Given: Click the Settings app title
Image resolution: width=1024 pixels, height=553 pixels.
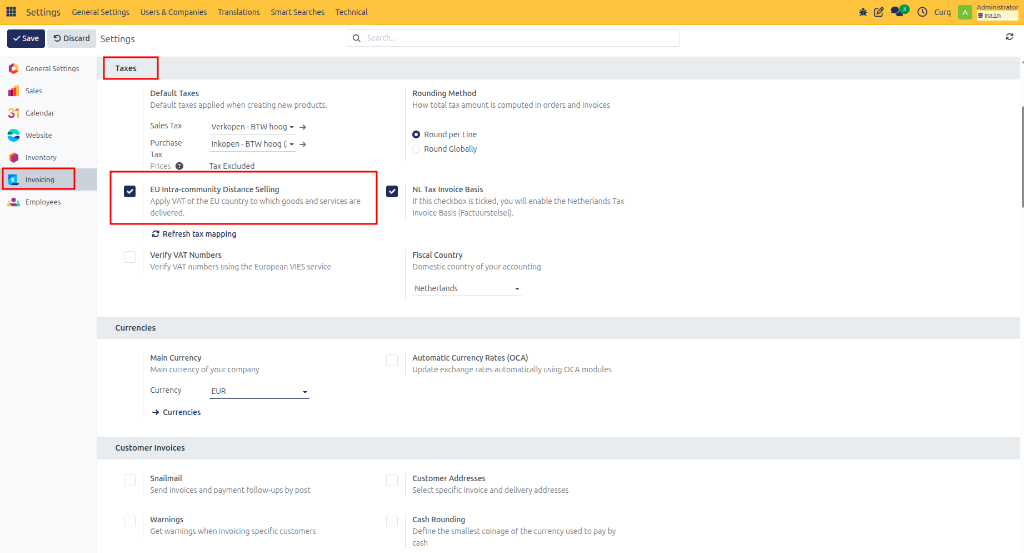Looking at the screenshot, I should (x=43, y=12).
